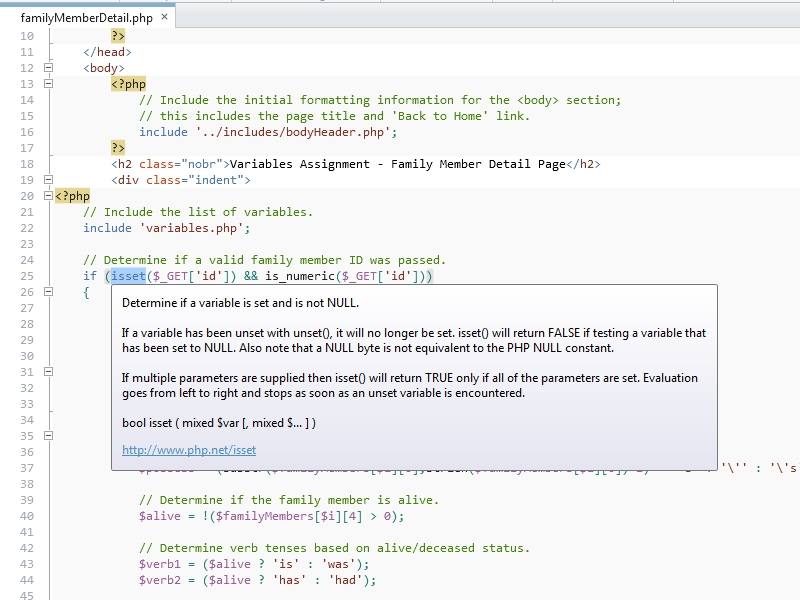Close the familyMemberDetail.php tab
The width and height of the screenshot is (800, 600).
[165, 17]
